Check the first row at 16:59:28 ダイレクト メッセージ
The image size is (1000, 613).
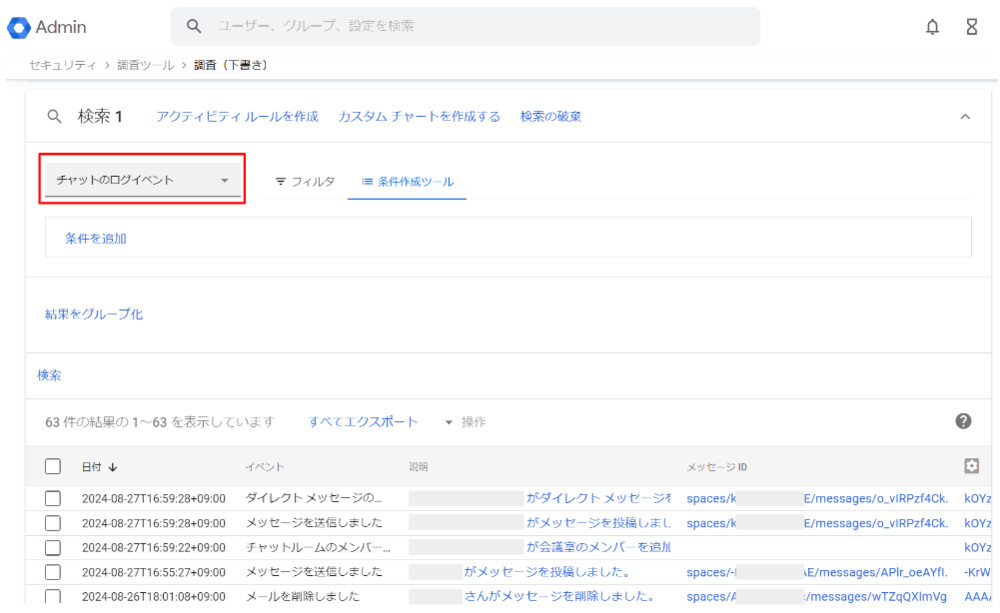tap(53, 498)
